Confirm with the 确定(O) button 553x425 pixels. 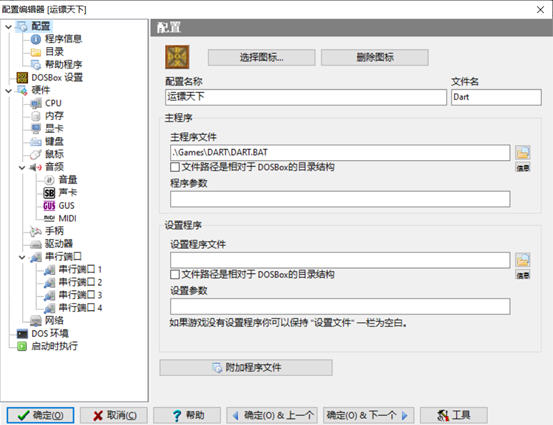click(40, 415)
